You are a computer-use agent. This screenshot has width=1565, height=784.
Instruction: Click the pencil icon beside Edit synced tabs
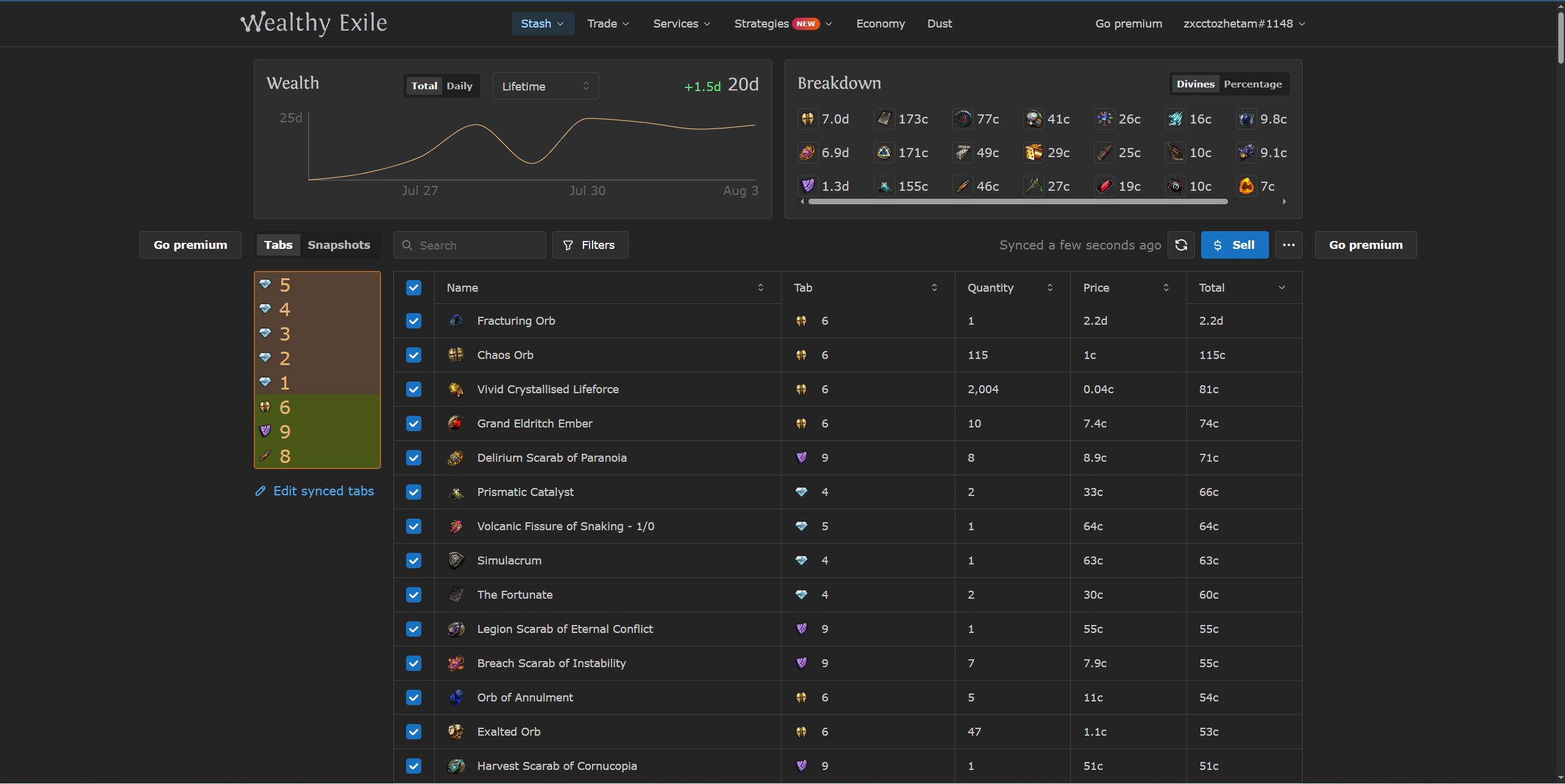[261, 491]
